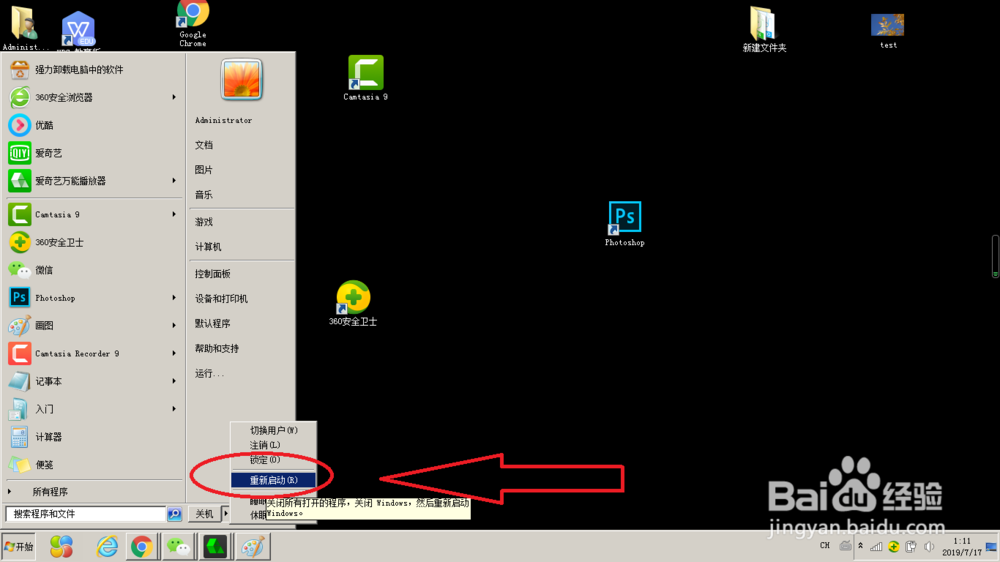Screen dimensions: 1000x562
Task: Expand Camtasia 9 jump list arrow
Action: click(173, 214)
